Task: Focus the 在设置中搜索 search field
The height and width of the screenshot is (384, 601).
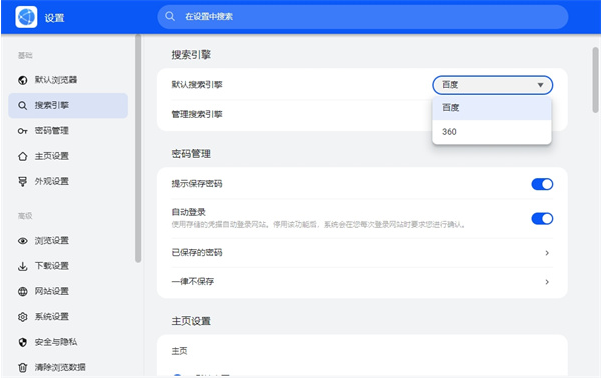Action: (363, 16)
